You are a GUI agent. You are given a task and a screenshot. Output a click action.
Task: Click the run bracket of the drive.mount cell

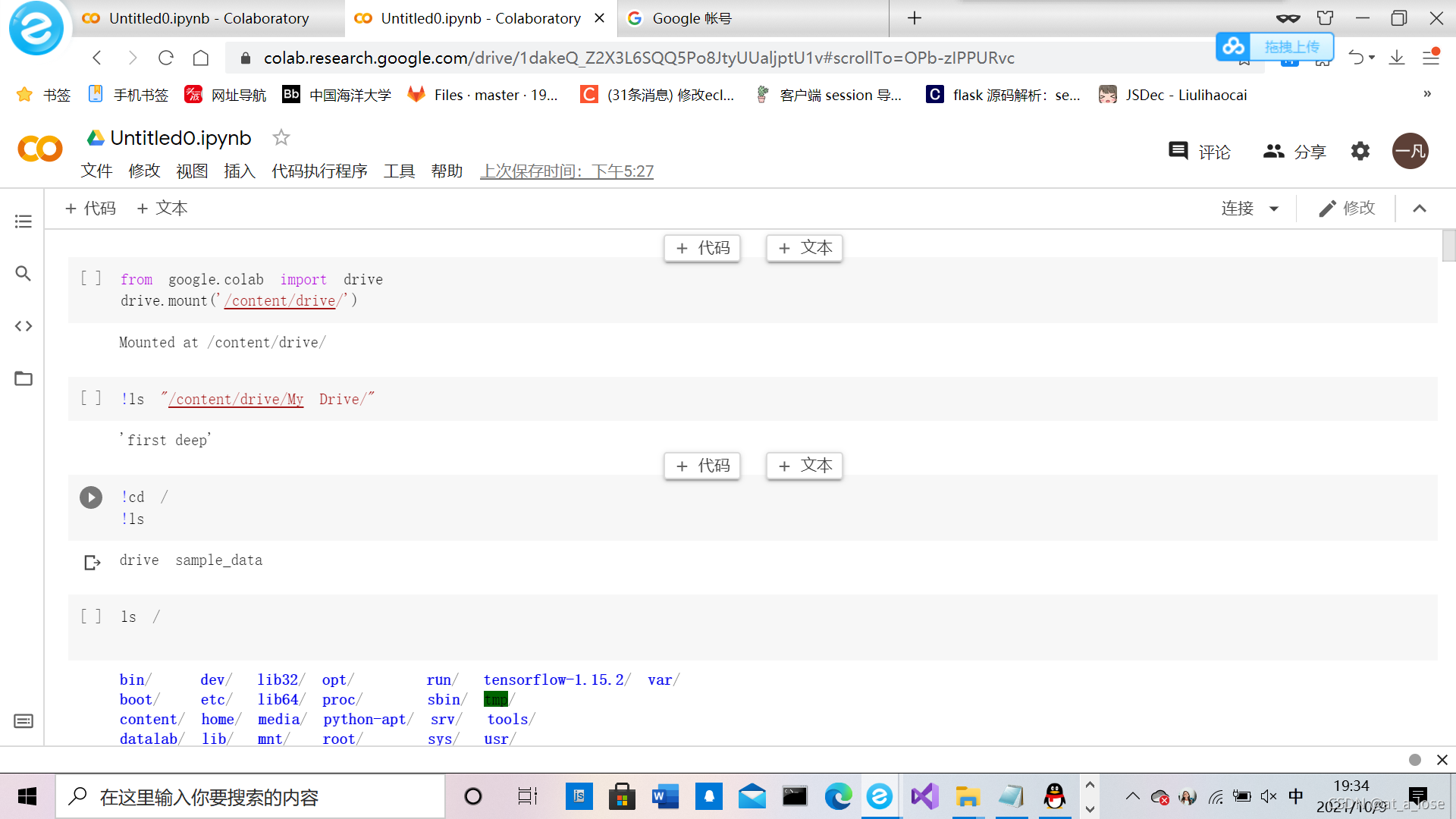coord(91,278)
